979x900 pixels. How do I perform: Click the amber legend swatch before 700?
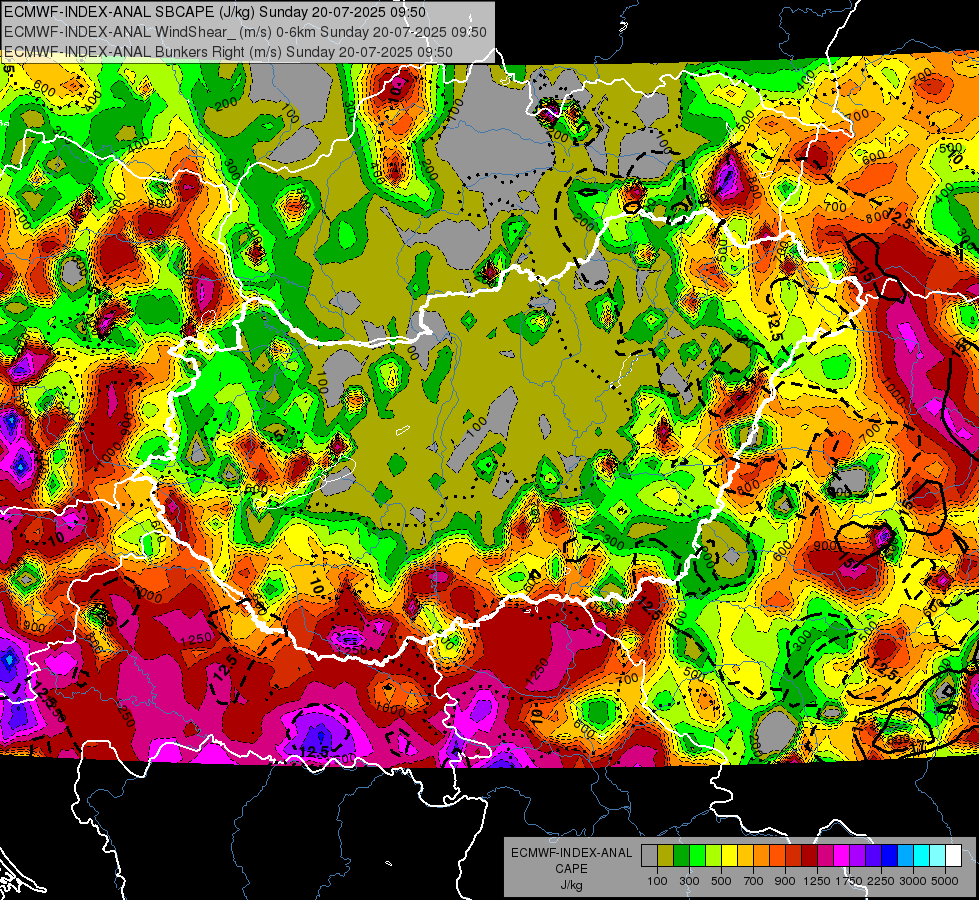tap(745, 856)
